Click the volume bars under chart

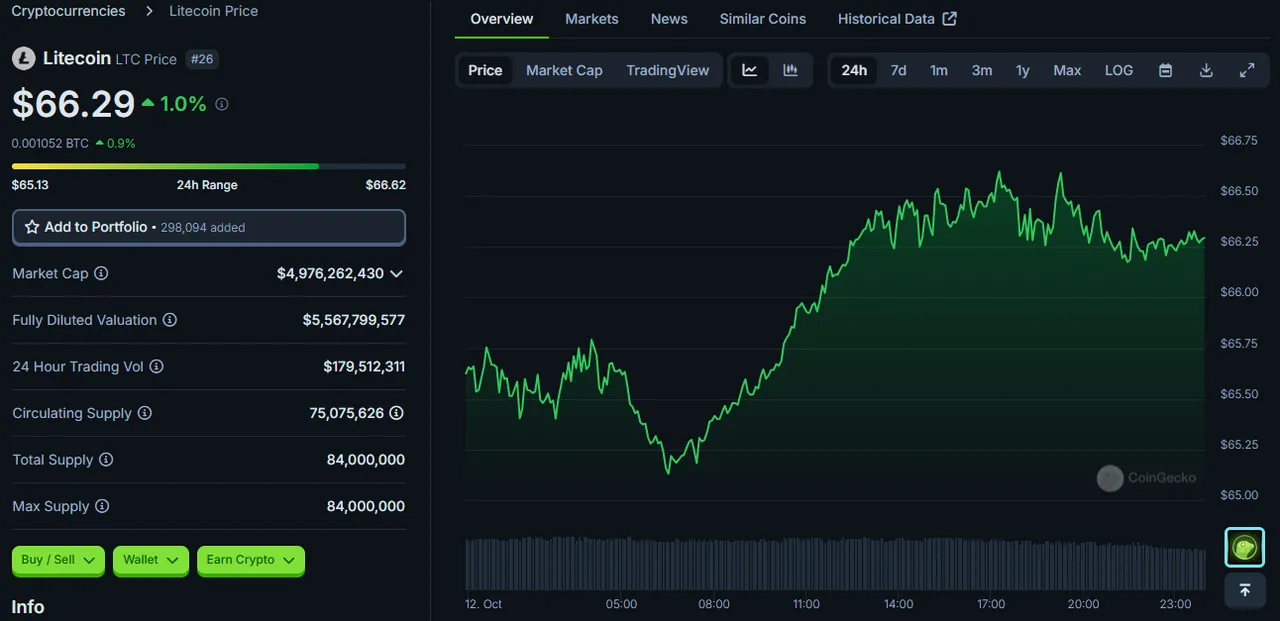tap(835, 564)
